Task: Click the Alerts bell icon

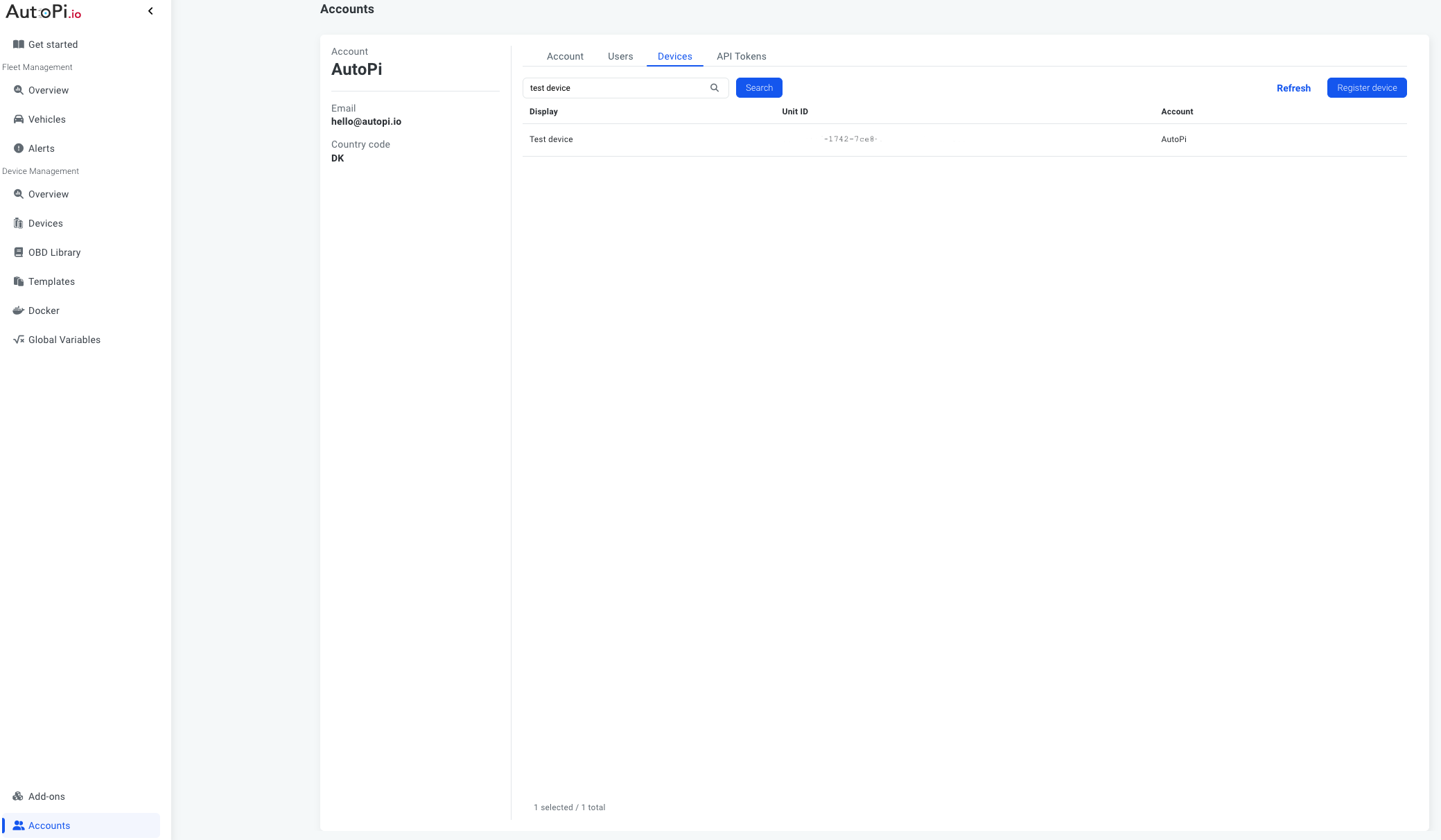Action: (x=18, y=148)
